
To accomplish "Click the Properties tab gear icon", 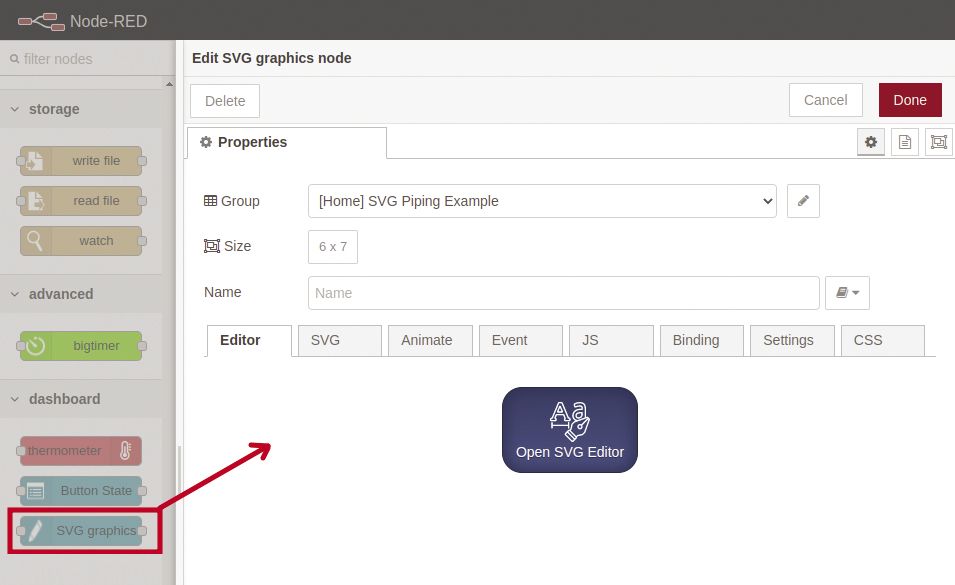I will [206, 142].
